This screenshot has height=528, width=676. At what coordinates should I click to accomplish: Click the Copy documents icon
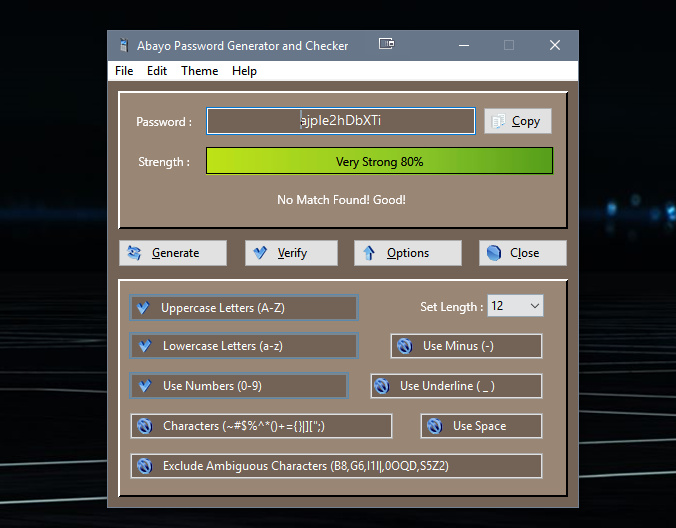[498, 121]
